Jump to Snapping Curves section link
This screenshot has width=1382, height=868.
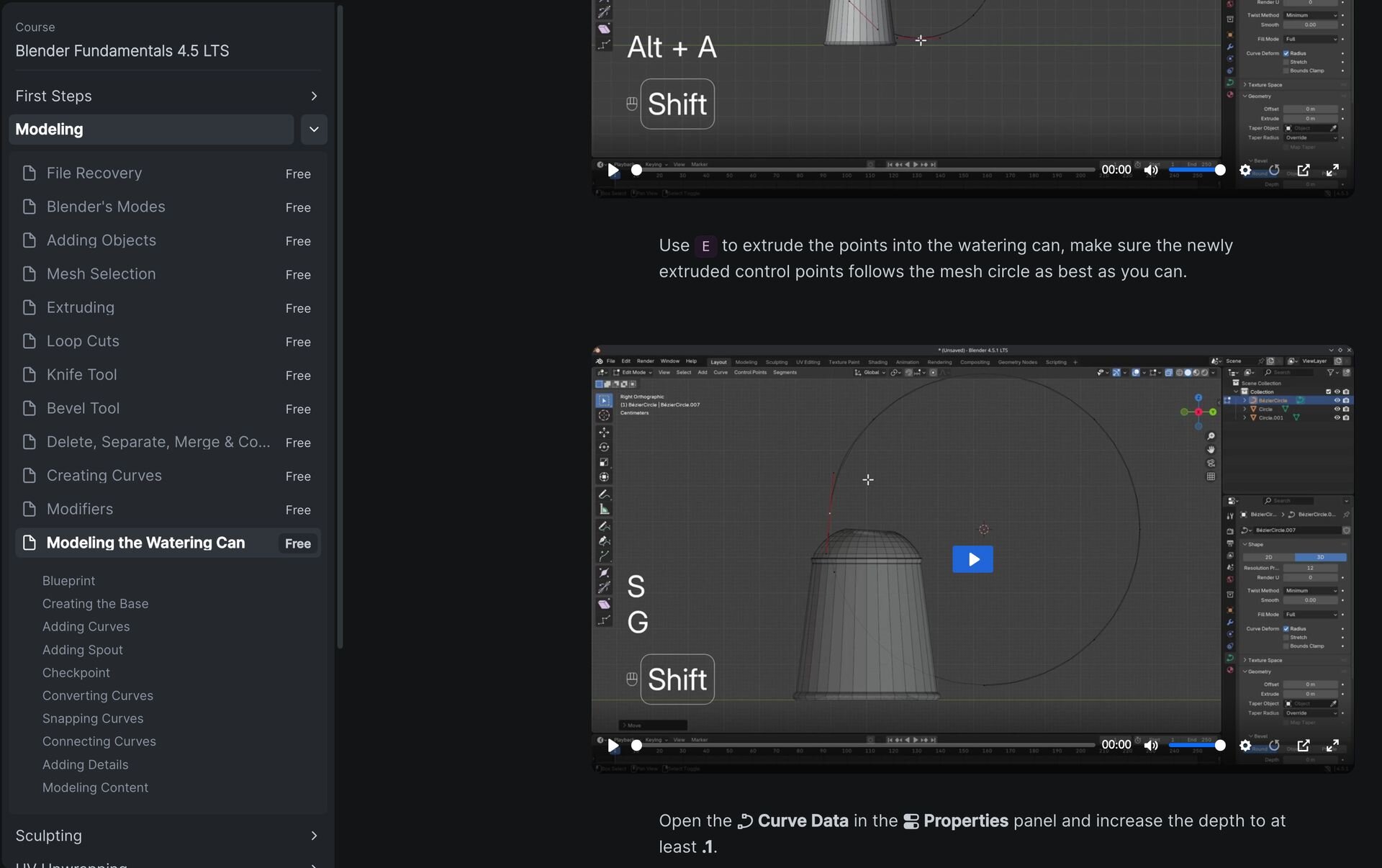click(93, 718)
